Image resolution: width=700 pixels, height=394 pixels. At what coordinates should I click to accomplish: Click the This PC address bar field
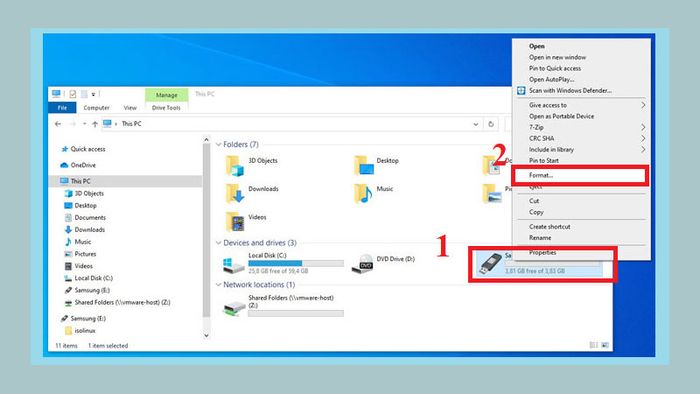291,124
